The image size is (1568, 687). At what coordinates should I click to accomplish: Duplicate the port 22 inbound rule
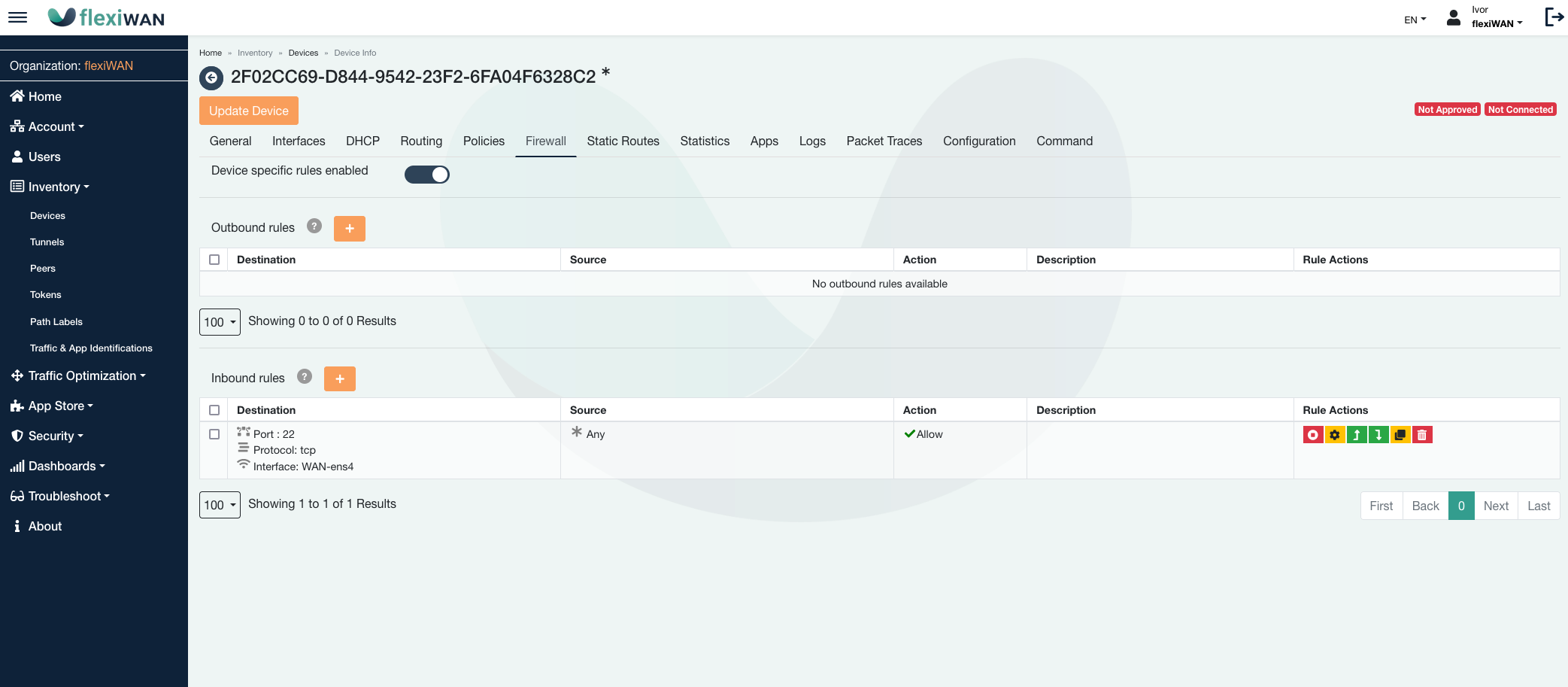pyautogui.click(x=1400, y=435)
